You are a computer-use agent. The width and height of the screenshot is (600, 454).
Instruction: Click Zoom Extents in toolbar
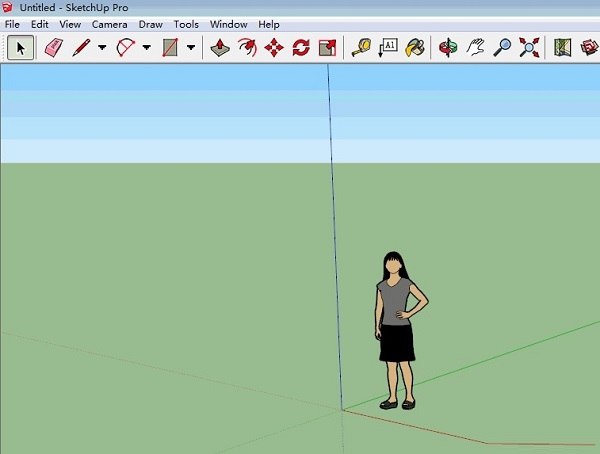point(529,47)
